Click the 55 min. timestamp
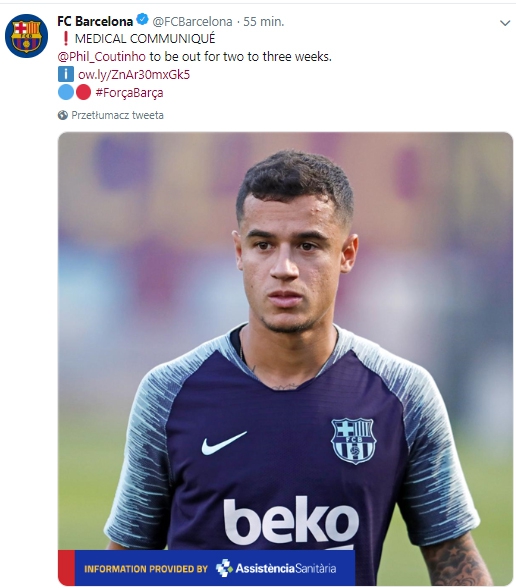The height and width of the screenshot is (588, 516). coord(264,22)
